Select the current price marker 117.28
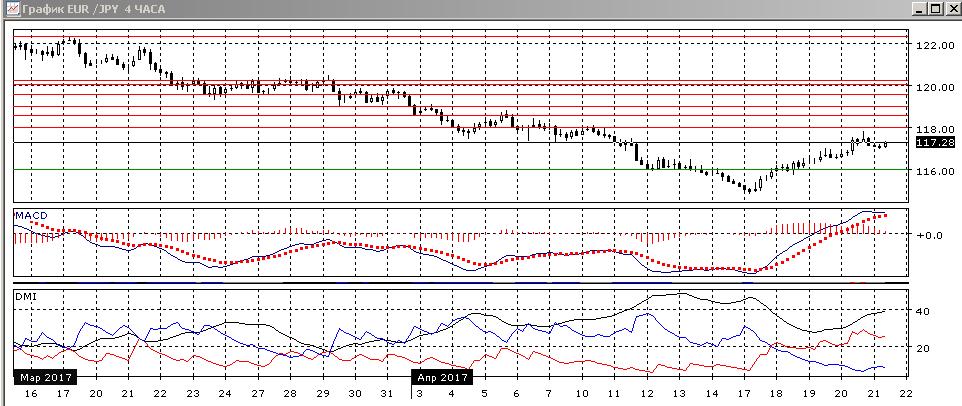The width and height of the screenshot is (962, 406). (934, 142)
